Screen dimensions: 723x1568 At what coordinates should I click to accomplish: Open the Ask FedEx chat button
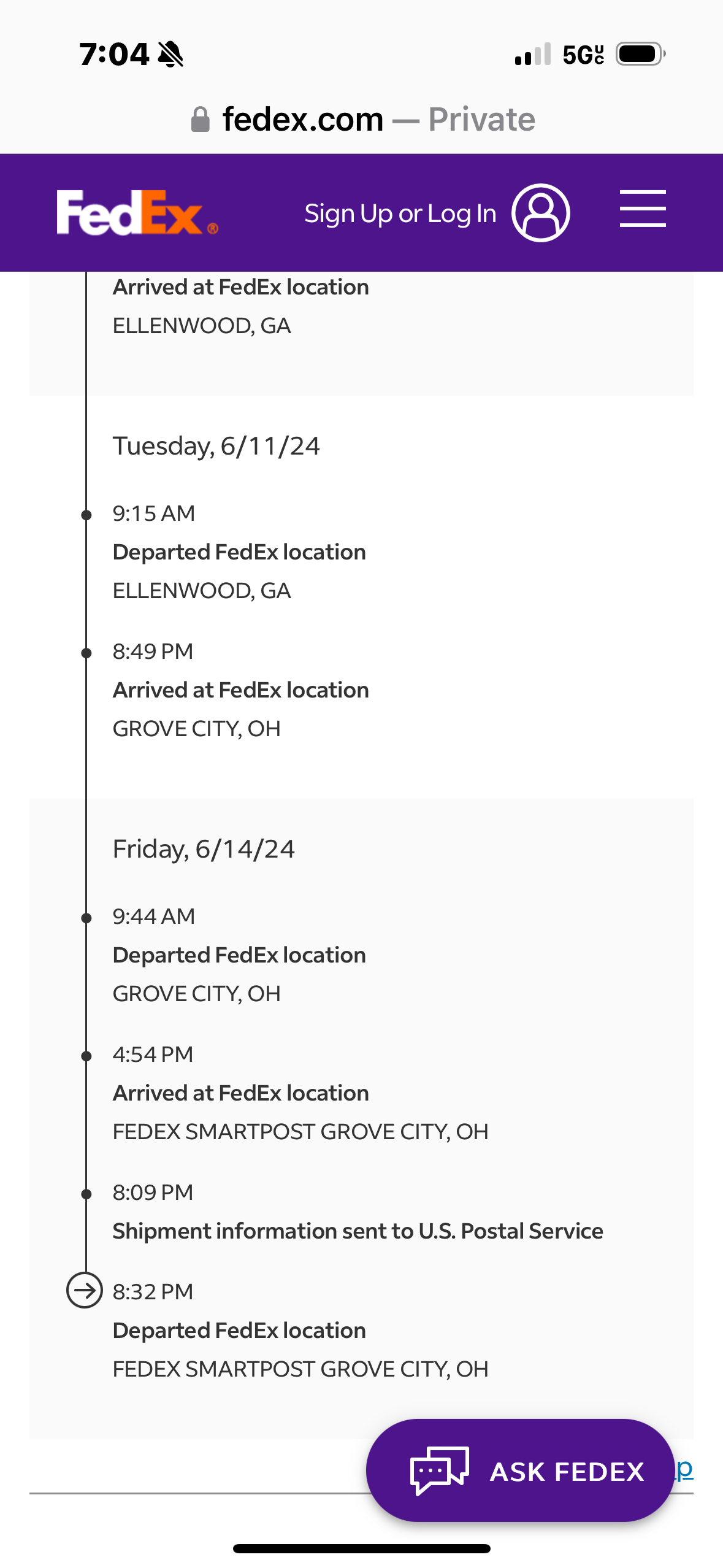520,1470
